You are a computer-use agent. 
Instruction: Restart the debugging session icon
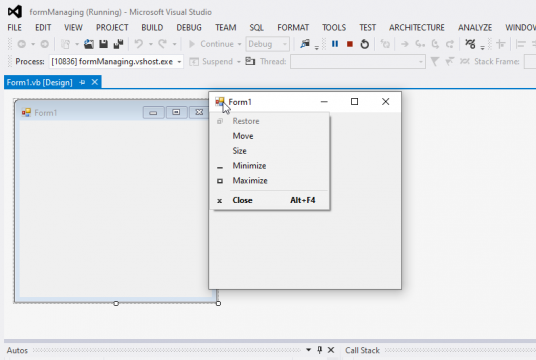pyautogui.click(x=365, y=44)
